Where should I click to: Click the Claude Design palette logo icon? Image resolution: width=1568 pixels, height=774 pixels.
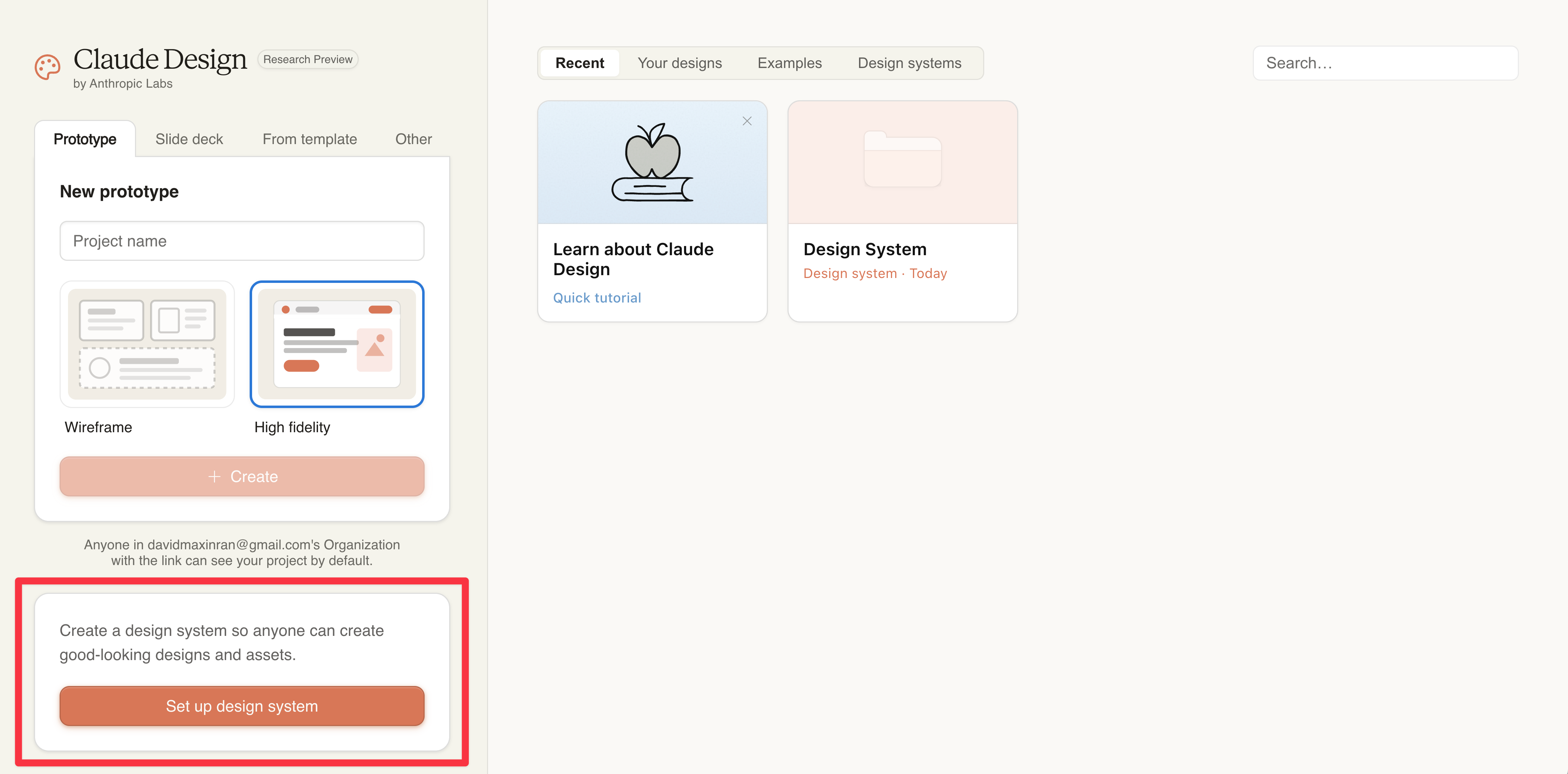[x=47, y=67]
